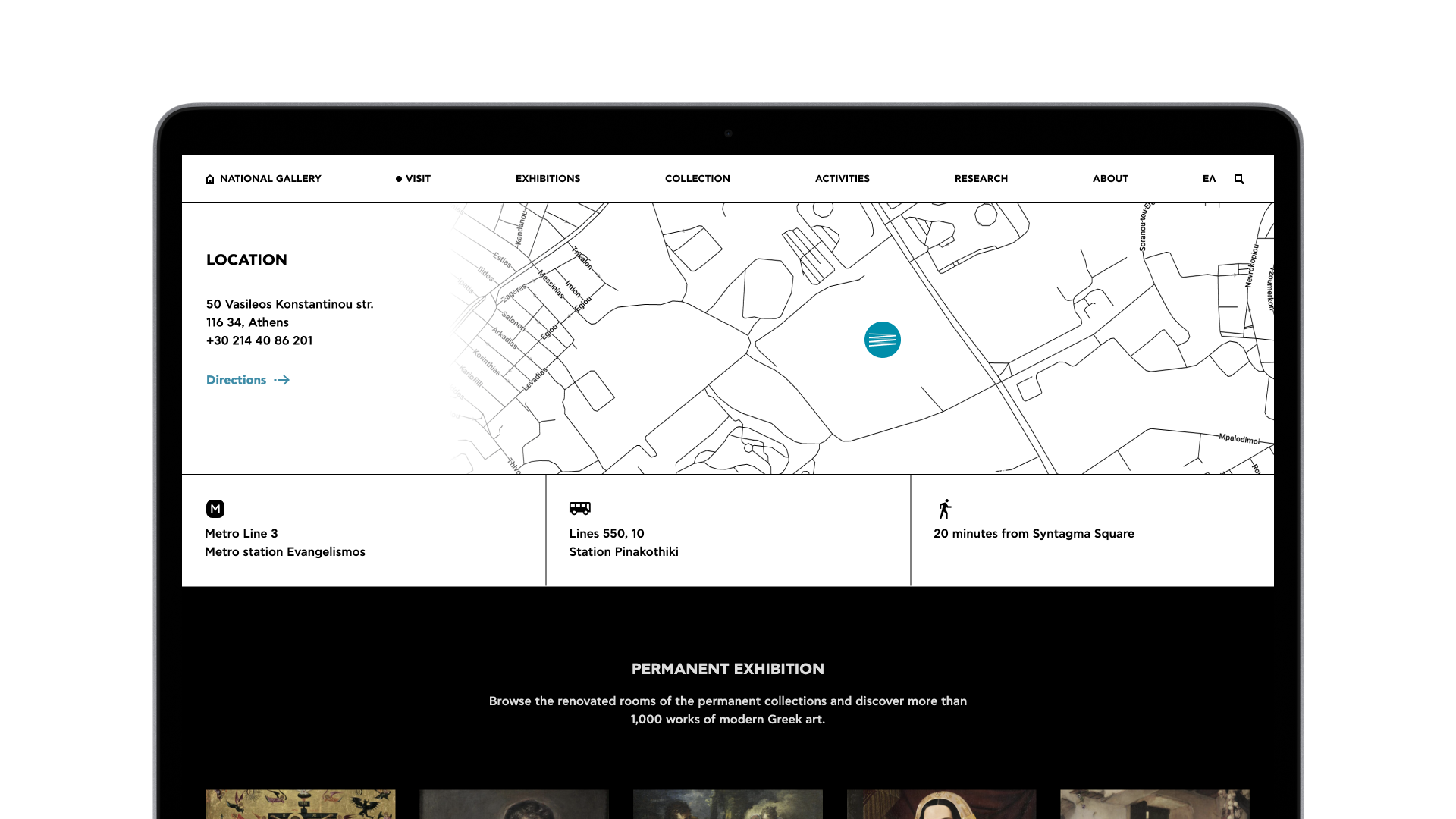Click the arrow icon next to Directions
1456x819 pixels.
tap(281, 380)
